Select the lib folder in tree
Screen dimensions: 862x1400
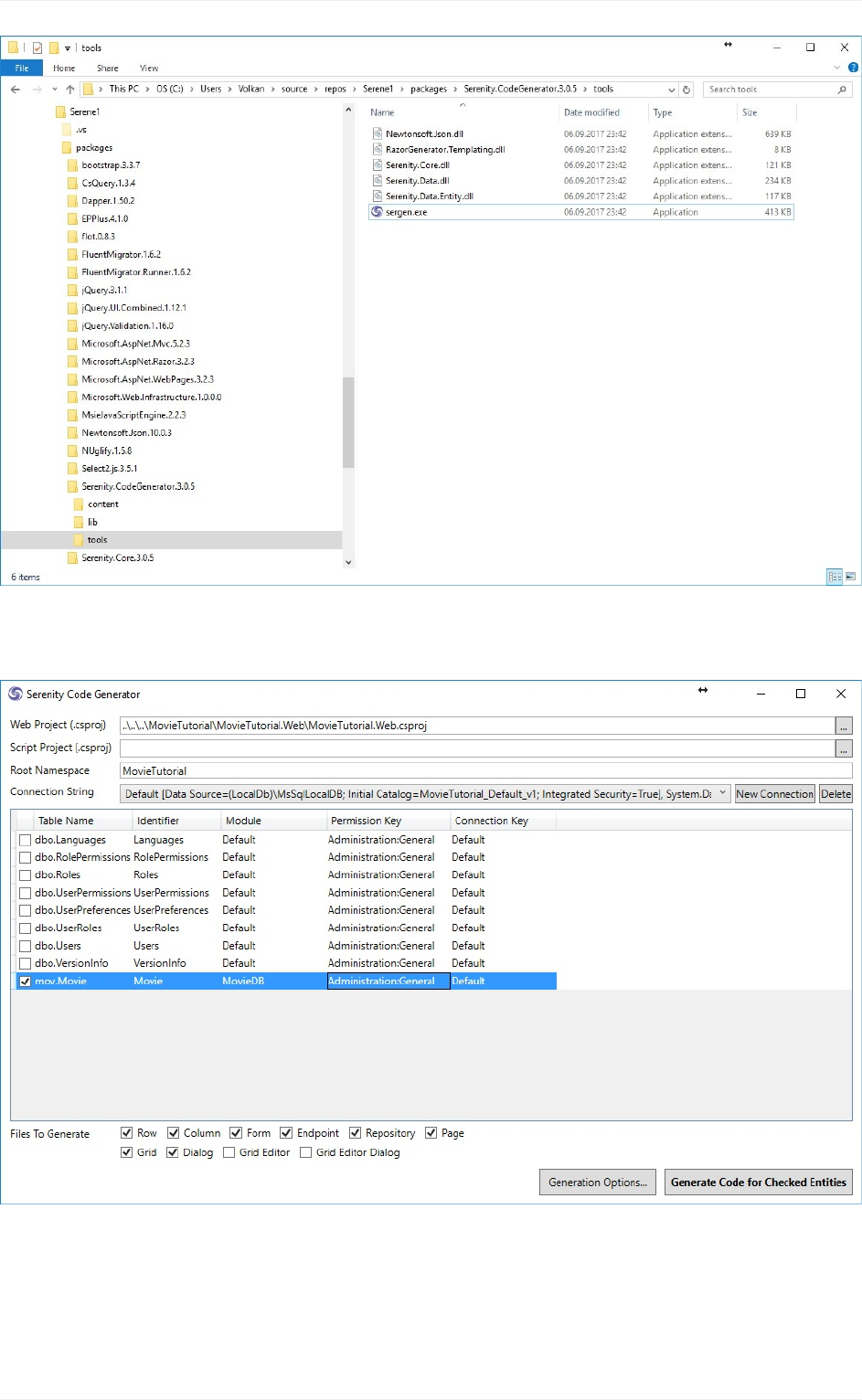pyautogui.click(x=91, y=522)
